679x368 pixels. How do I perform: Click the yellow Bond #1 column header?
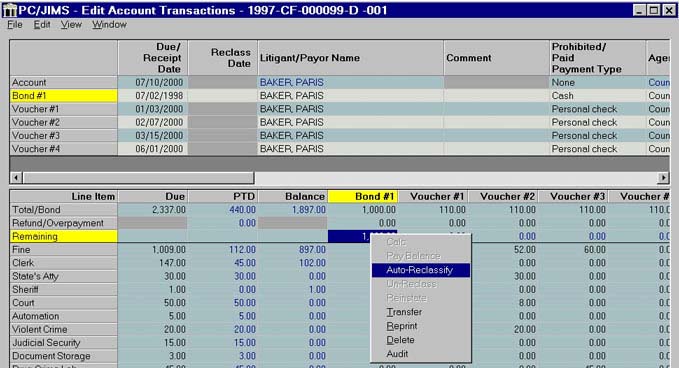tap(363, 197)
